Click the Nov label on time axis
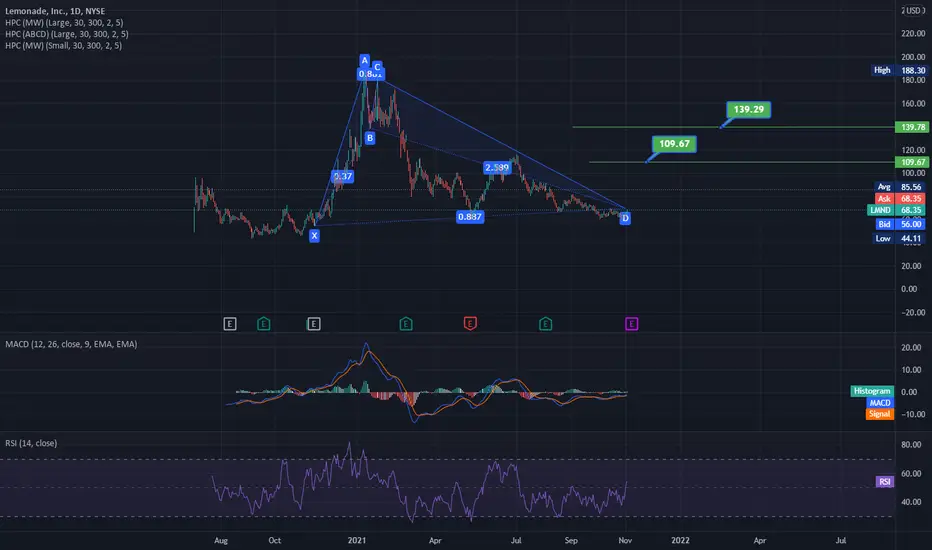 coord(625,540)
